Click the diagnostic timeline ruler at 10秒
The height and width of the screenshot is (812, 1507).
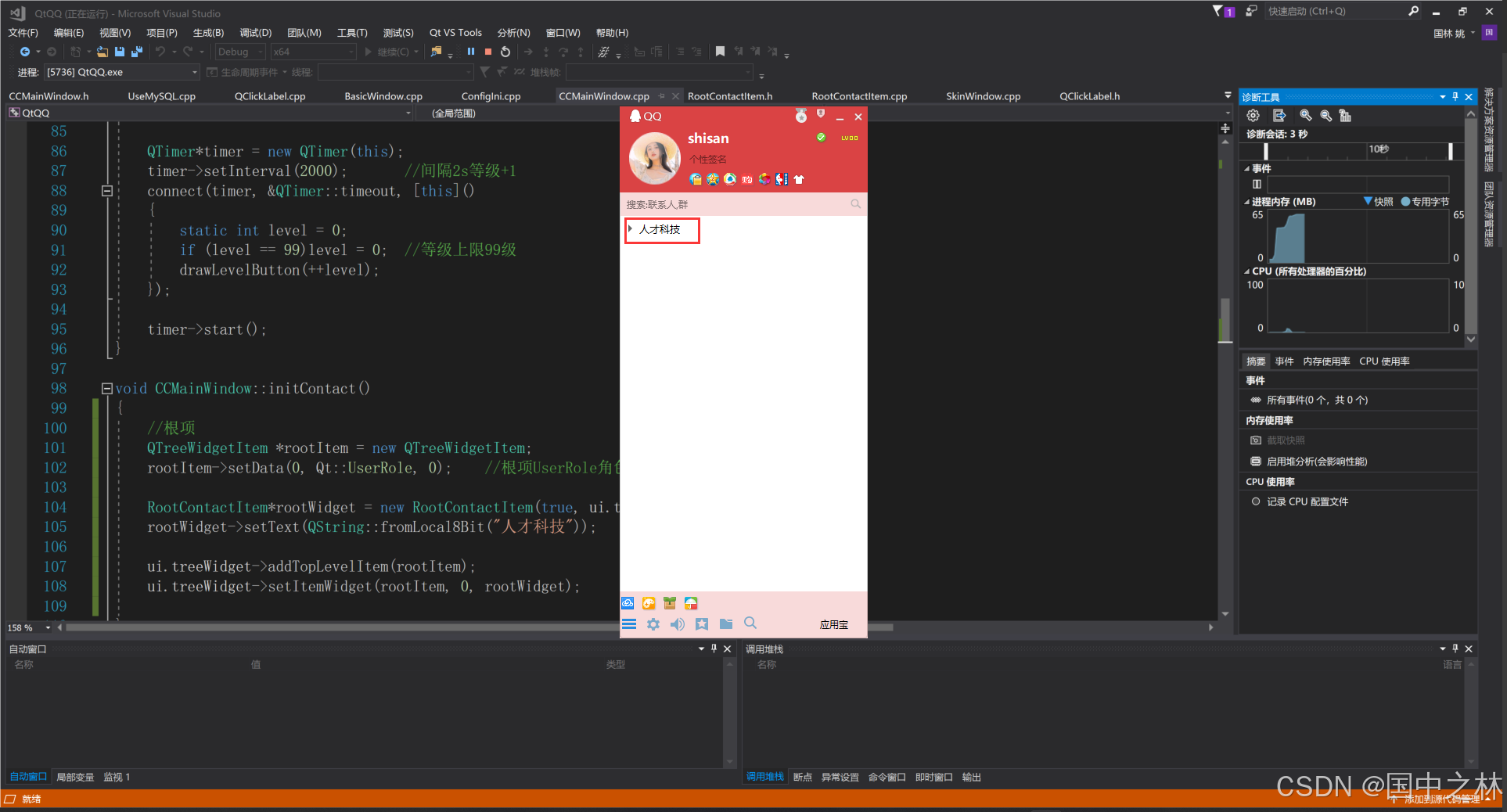click(1379, 149)
